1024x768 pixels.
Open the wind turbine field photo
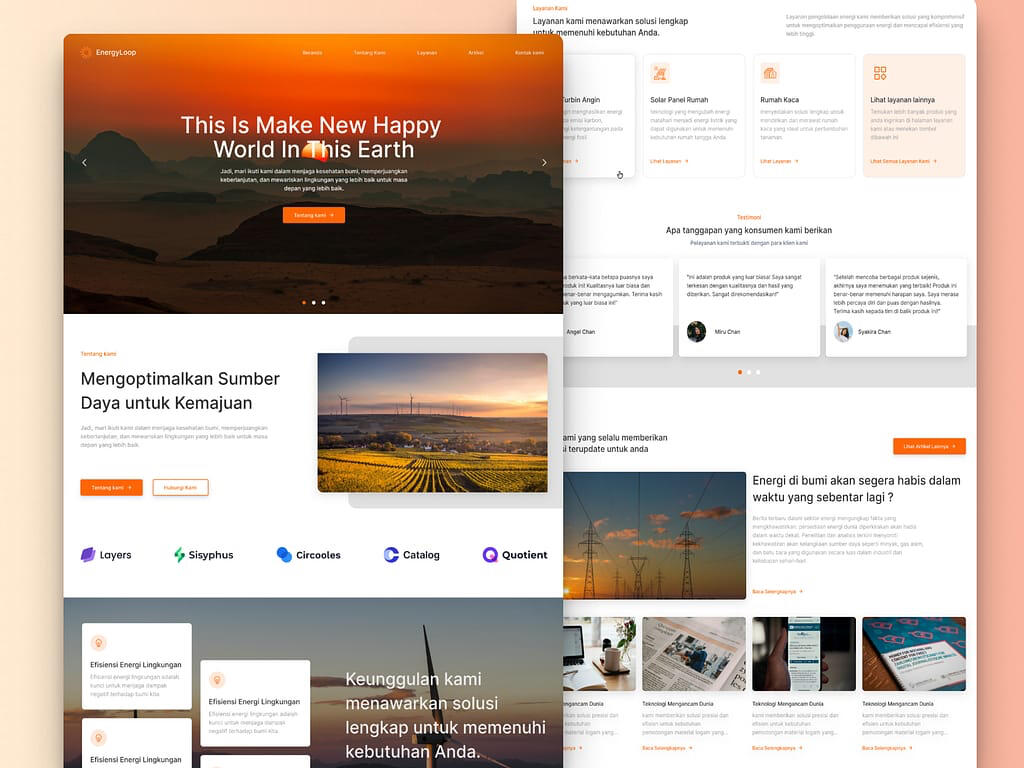[x=432, y=422]
